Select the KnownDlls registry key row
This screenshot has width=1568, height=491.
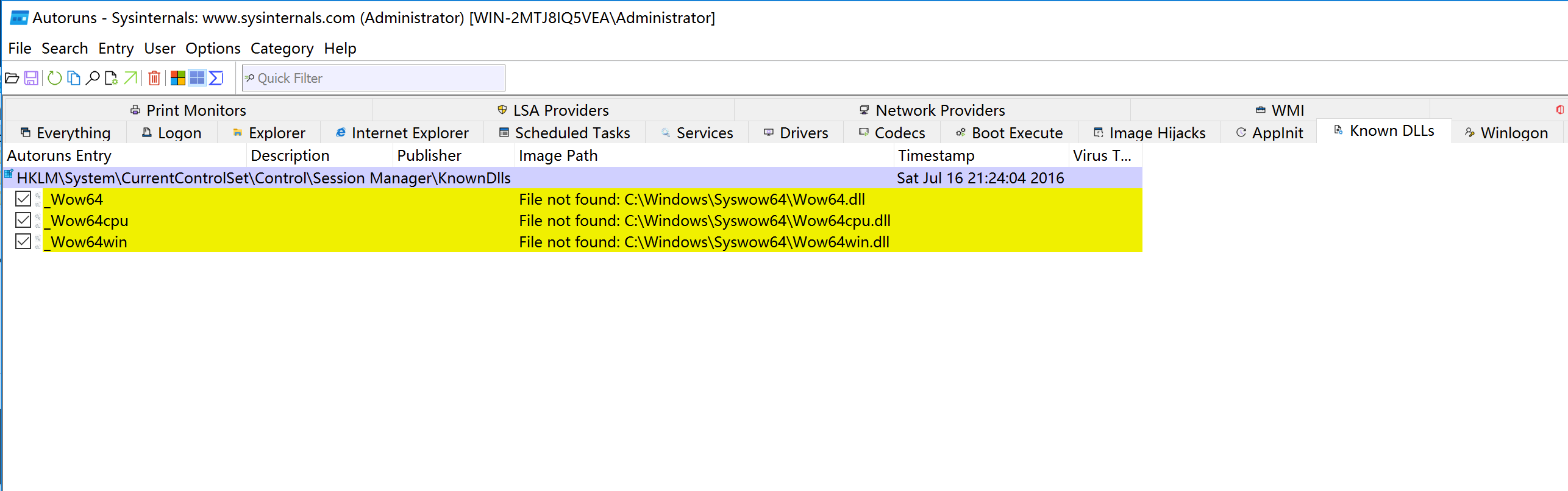[x=263, y=178]
